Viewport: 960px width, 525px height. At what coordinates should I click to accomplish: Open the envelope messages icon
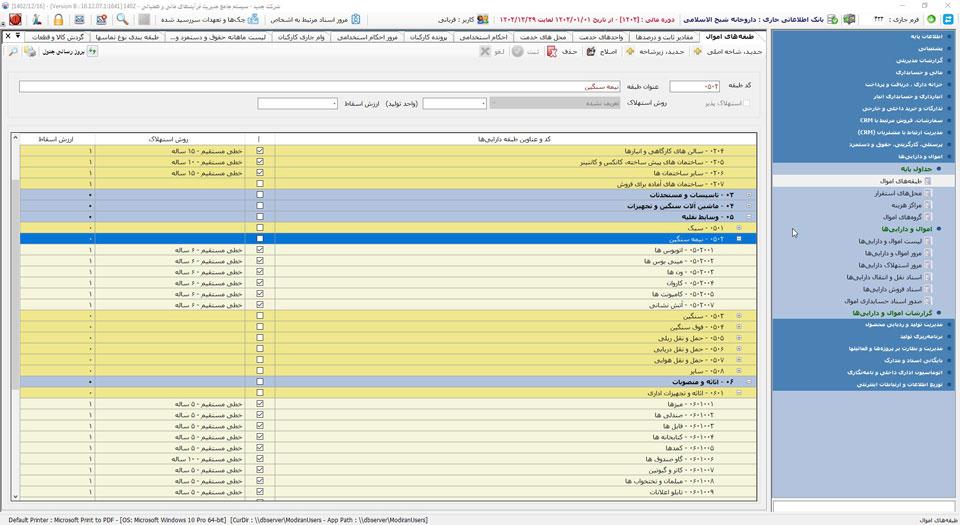[x=80, y=20]
